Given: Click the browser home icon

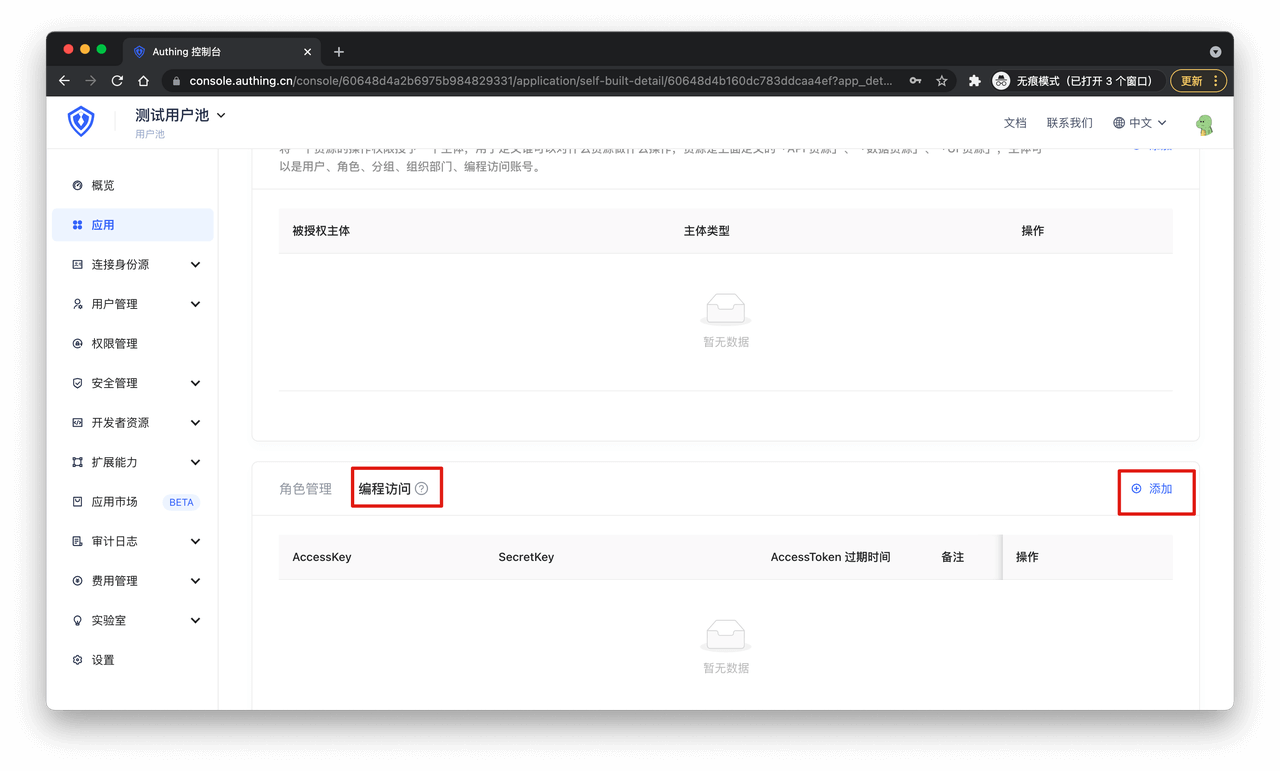Looking at the screenshot, I should click(x=144, y=81).
